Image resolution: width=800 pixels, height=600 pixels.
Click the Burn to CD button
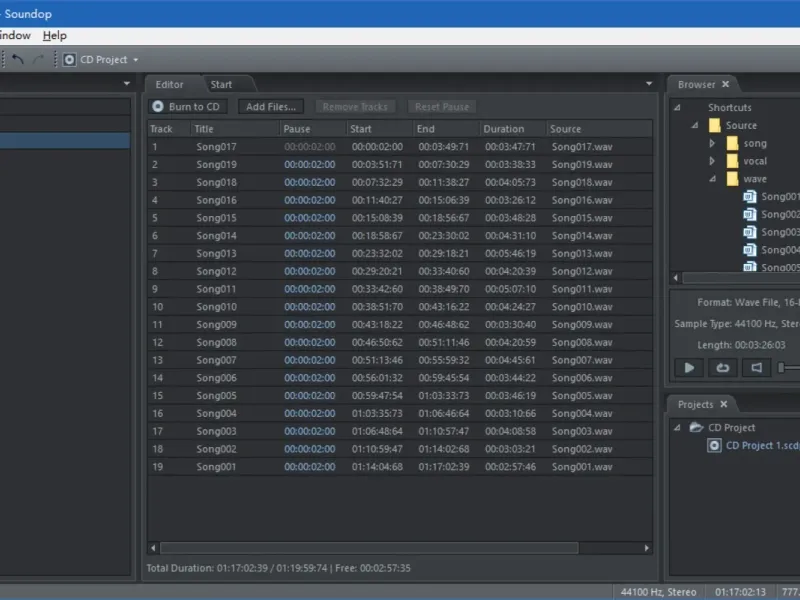coord(187,106)
